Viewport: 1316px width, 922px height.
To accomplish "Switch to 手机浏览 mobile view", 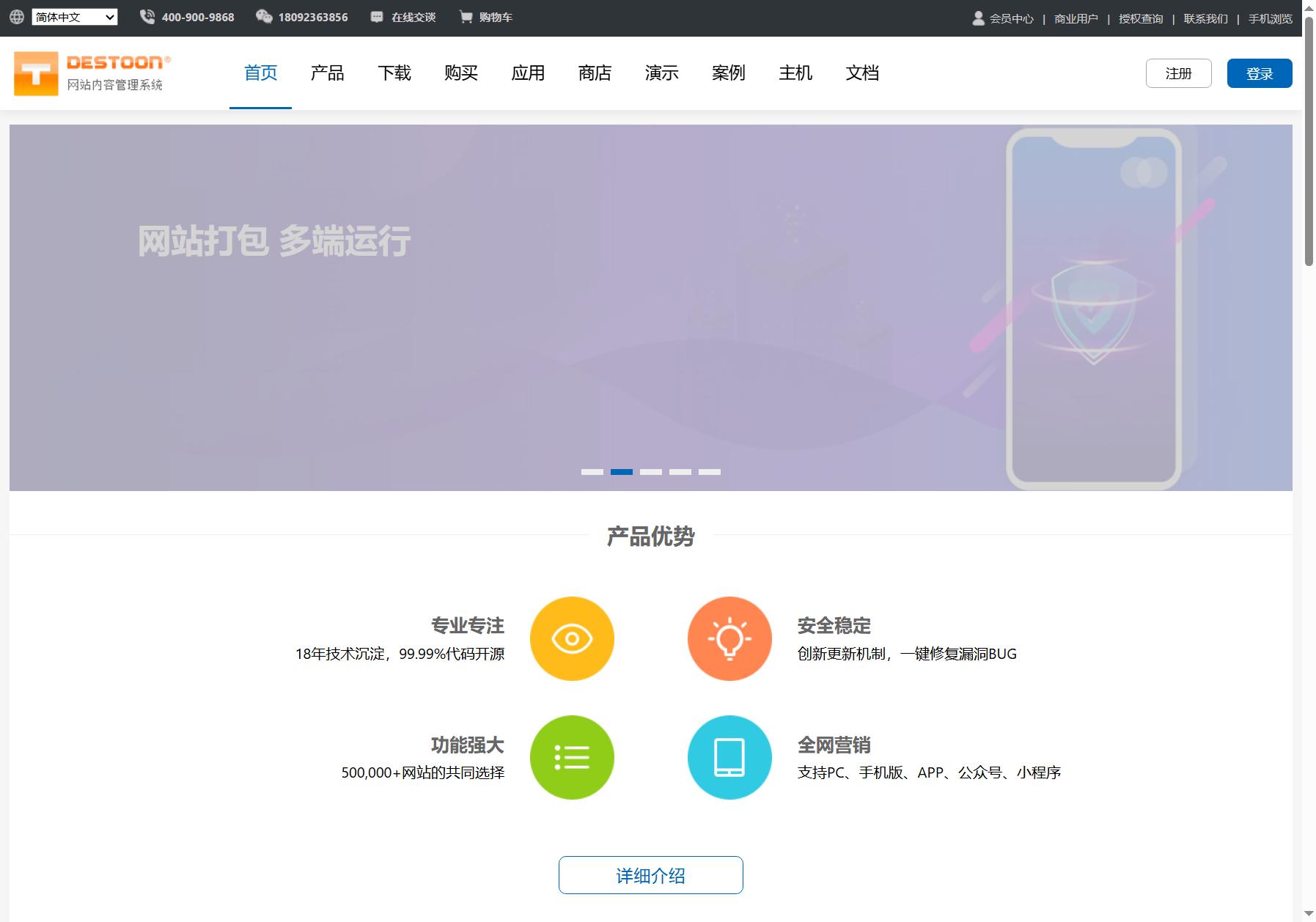I will (1271, 19).
